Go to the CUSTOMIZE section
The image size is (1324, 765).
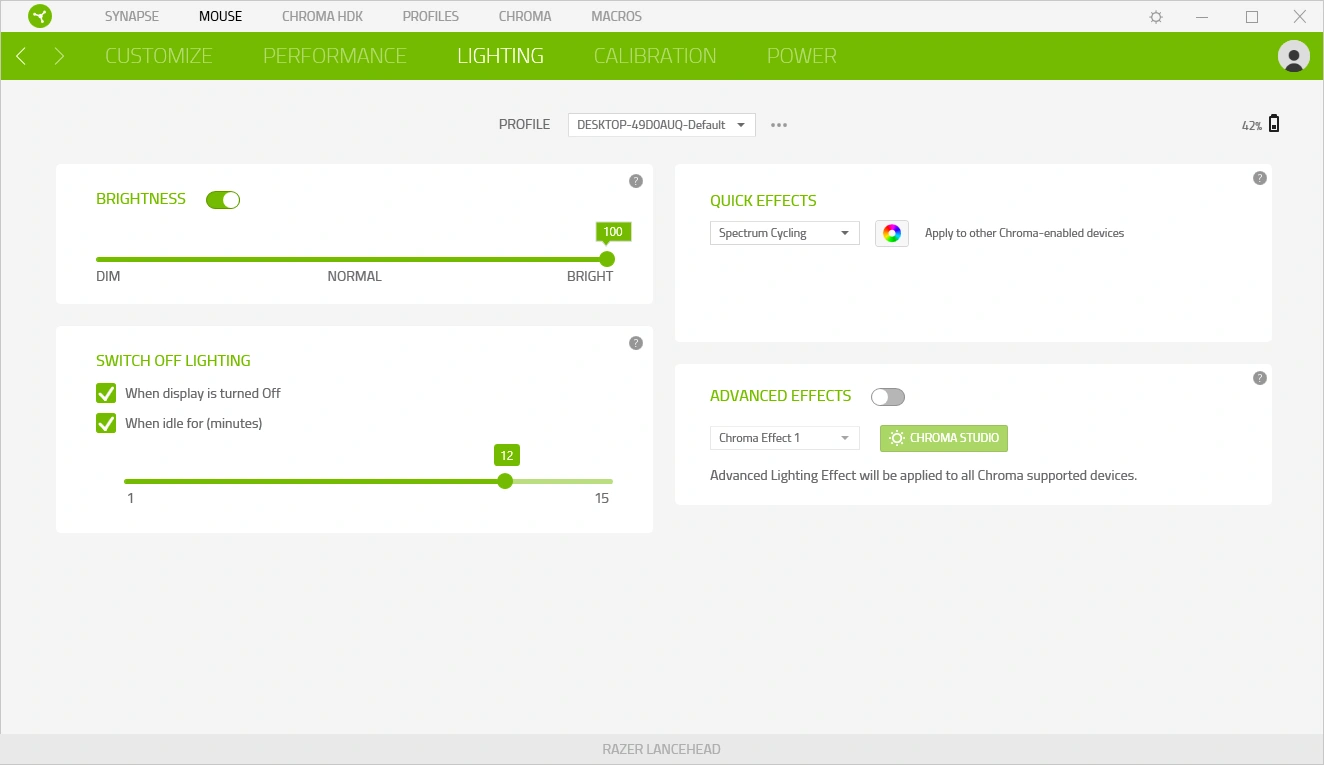159,56
